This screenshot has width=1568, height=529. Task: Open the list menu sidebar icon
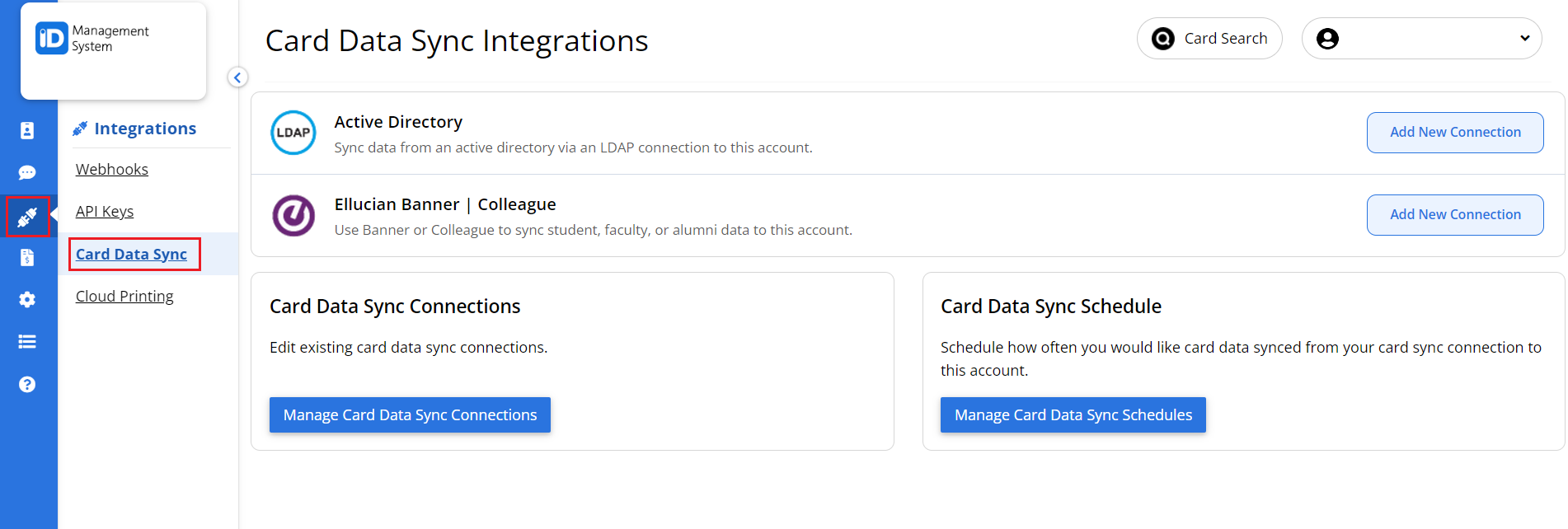[x=27, y=341]
